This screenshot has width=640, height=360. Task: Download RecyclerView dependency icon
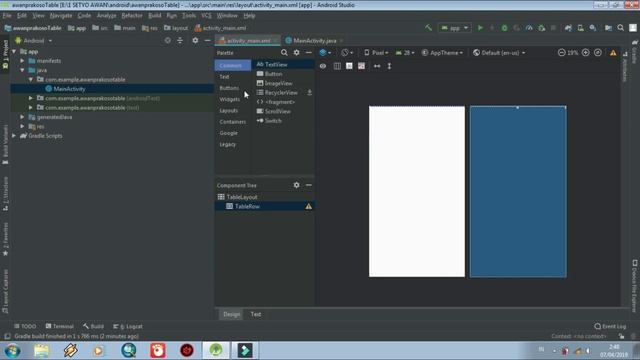pyautogui.click(x=309, y=93)
